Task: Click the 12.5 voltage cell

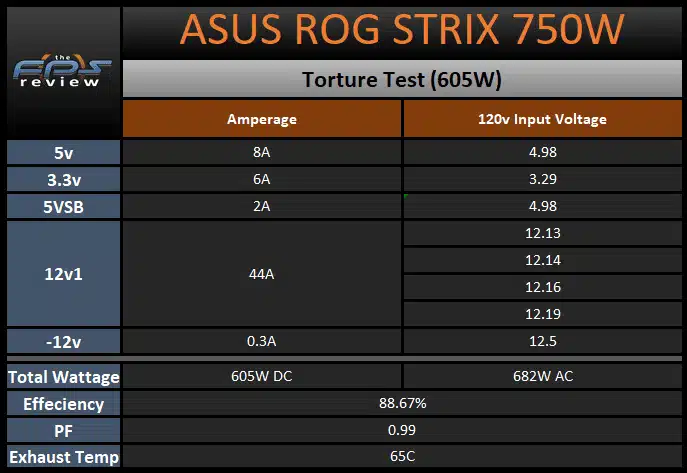Action: pyautogui.click(x=542, y=341)
